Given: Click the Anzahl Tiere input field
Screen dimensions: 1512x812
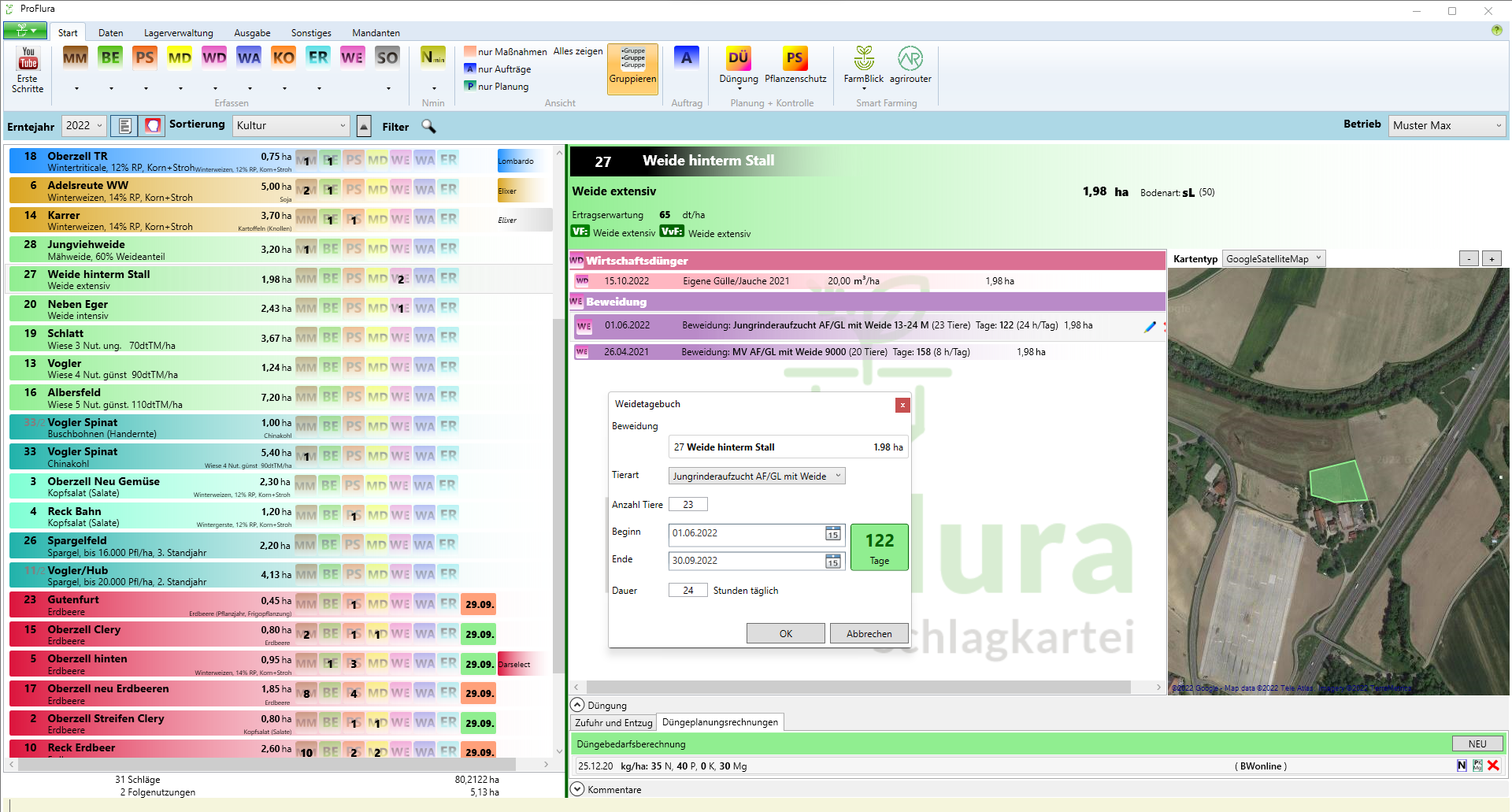Looking at the screenshot, I should 687,505.
